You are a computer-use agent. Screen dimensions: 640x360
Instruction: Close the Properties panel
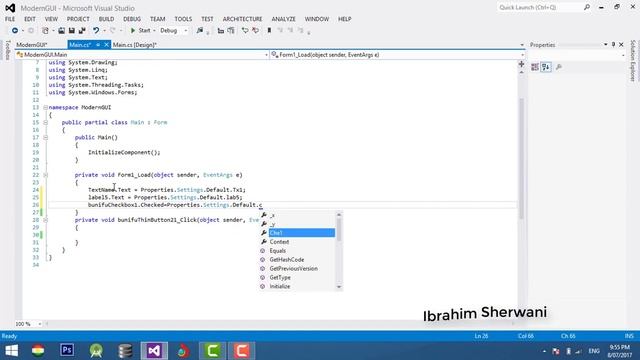621,45
